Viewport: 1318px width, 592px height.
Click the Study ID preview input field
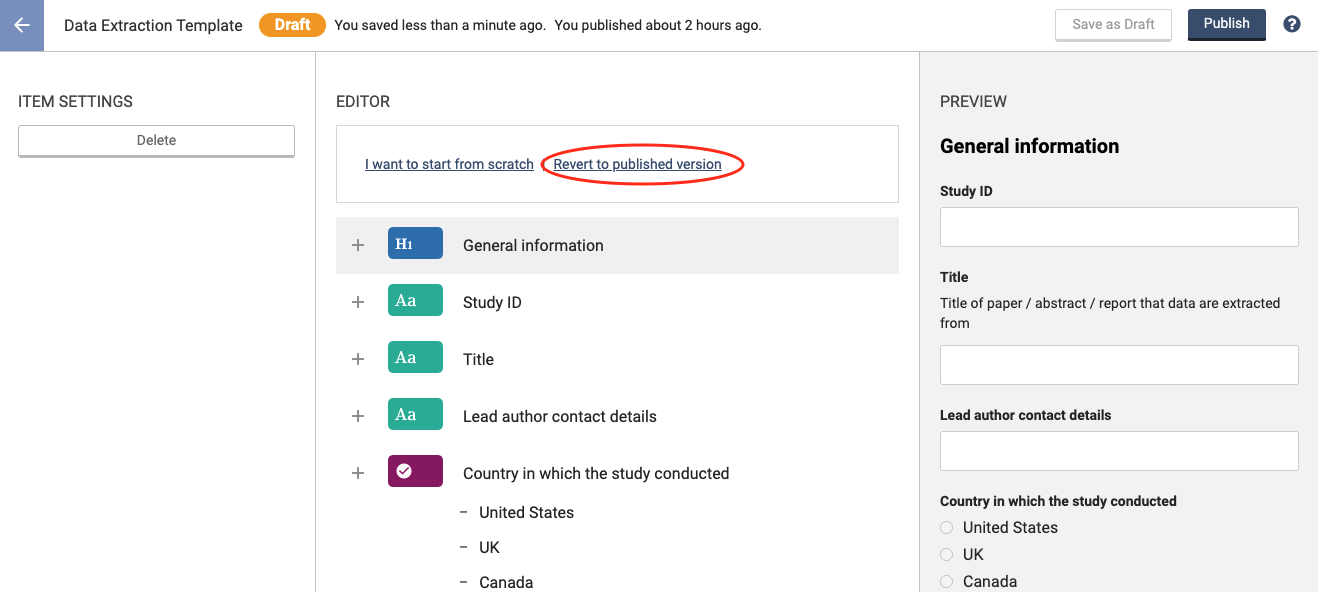[x=1119, y=227]
